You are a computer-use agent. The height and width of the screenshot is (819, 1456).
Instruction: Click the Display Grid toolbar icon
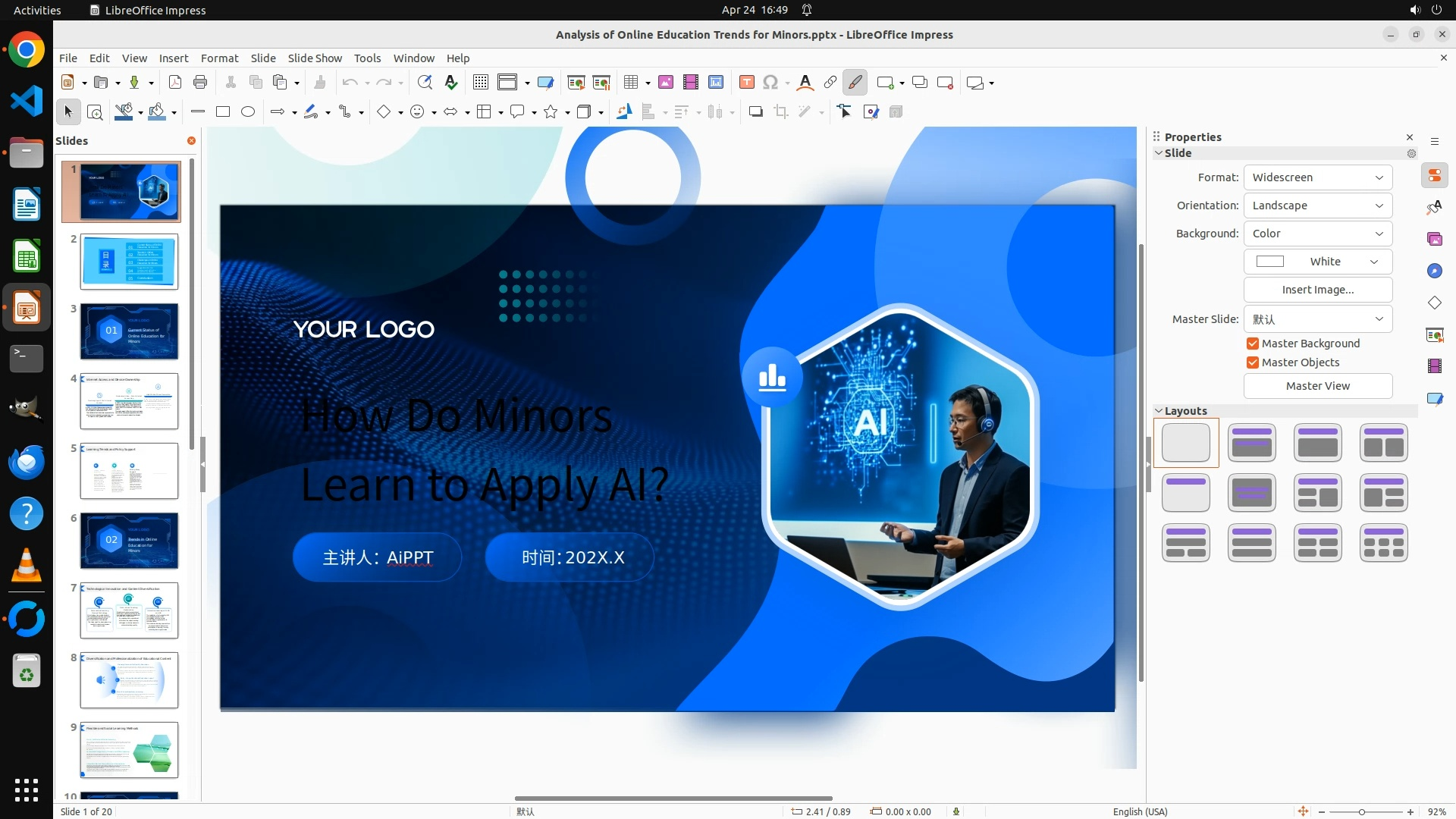coord(480,83)
